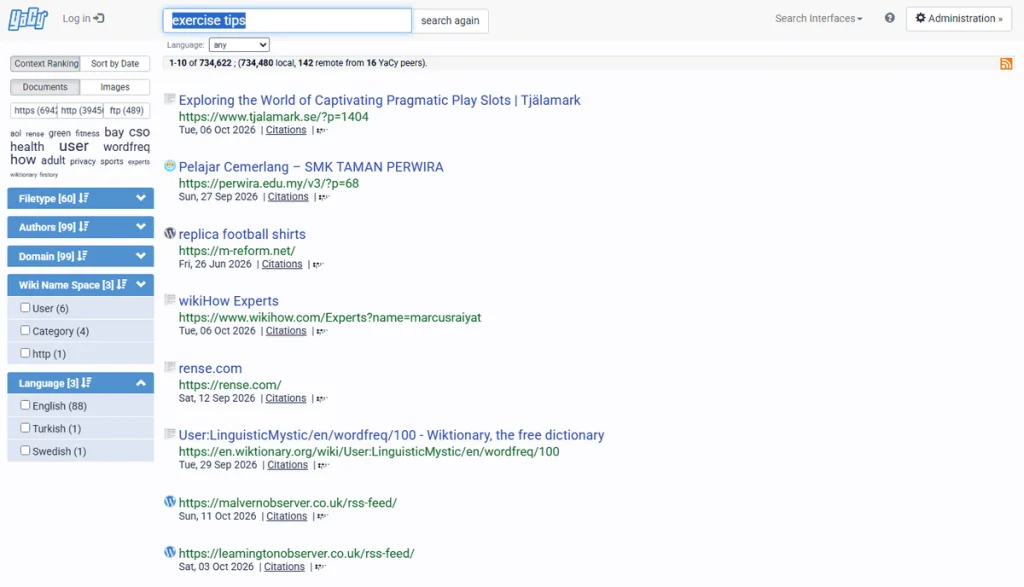Viewport: 1024px width, 587px height.
Task: Click link-structure icon after malvernobserver Citations
Action: (x=322, y=516)
